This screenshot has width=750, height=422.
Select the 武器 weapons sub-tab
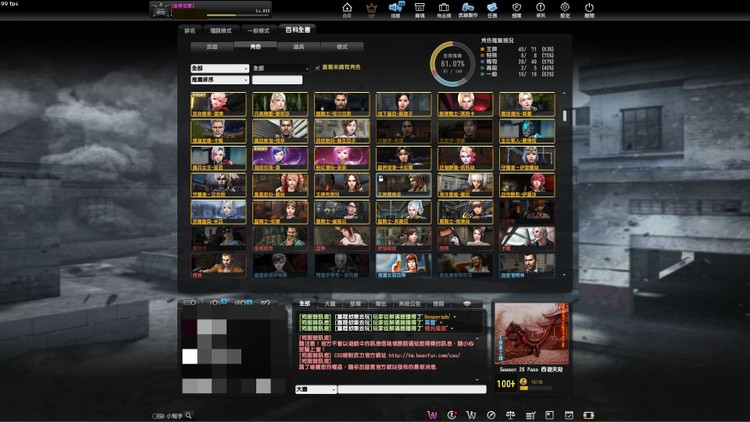tap(212, 46)
